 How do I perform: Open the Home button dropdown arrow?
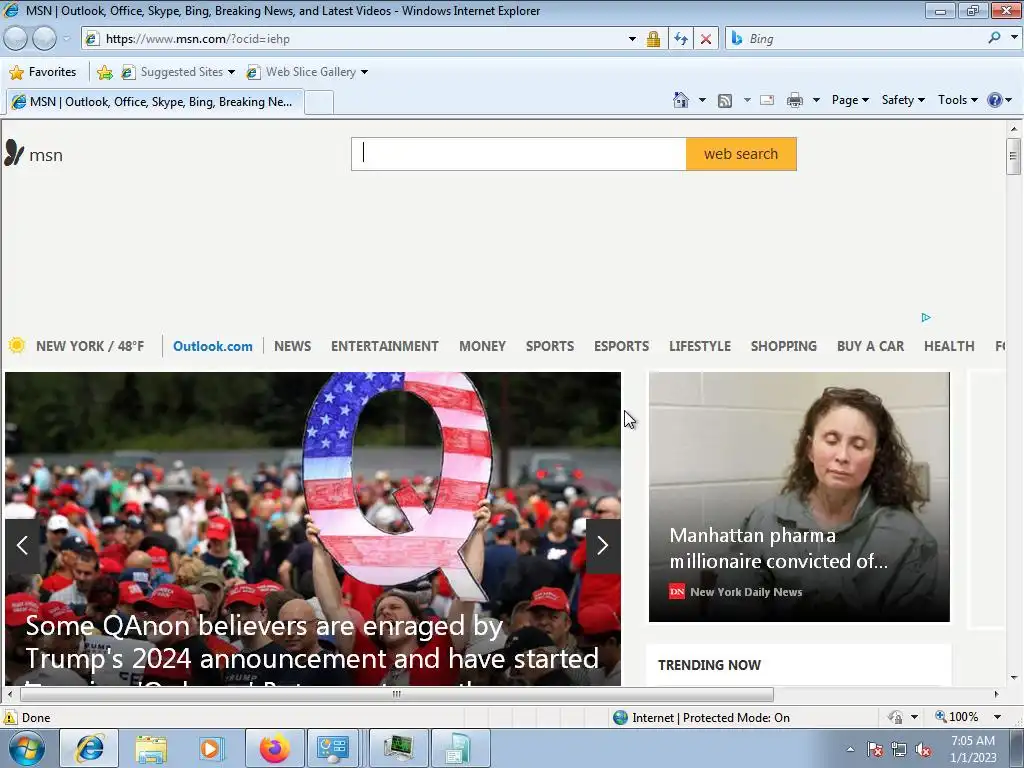click(x=702, y=100)
